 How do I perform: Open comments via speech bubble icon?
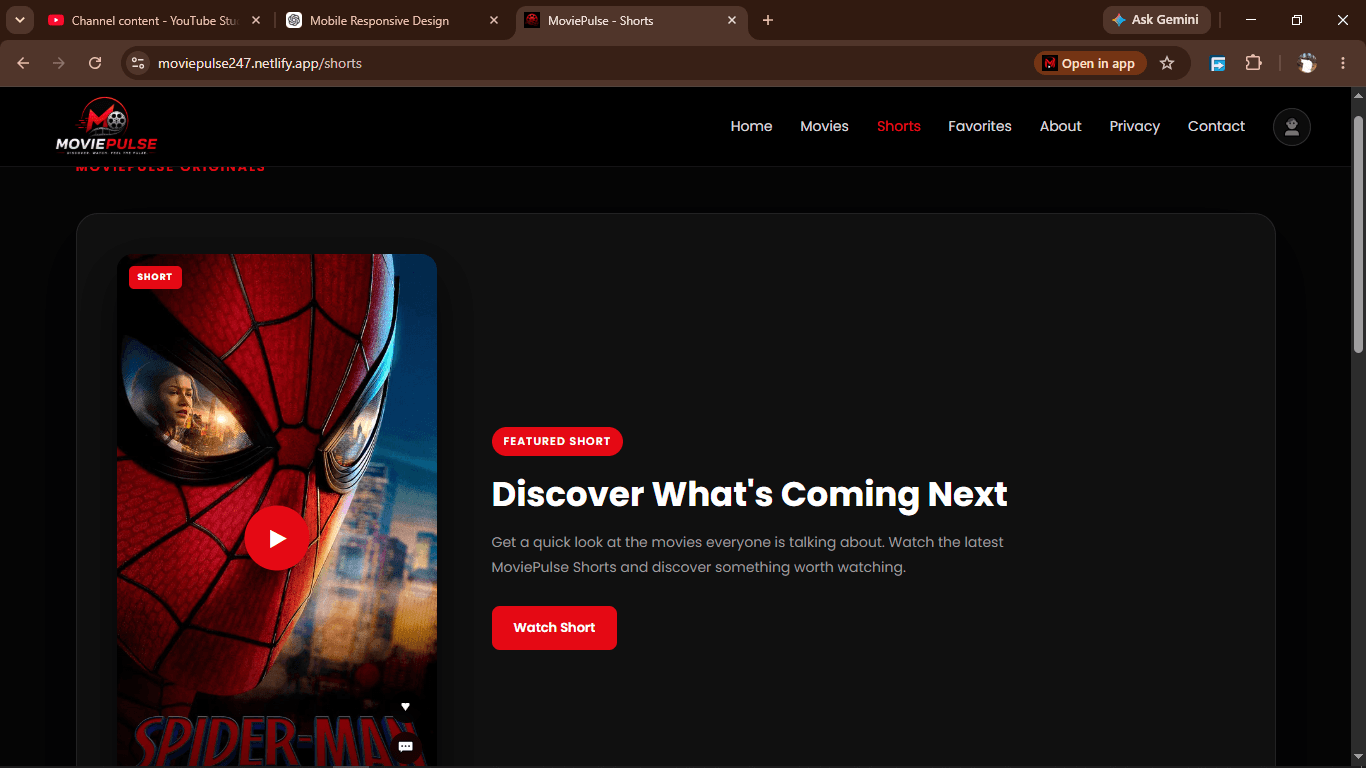click(406, 747)
